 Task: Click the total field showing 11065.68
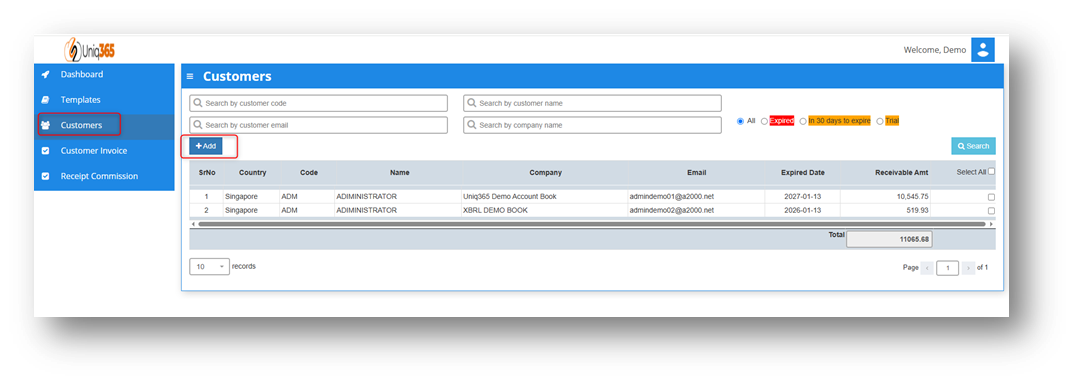coord(889,239)
